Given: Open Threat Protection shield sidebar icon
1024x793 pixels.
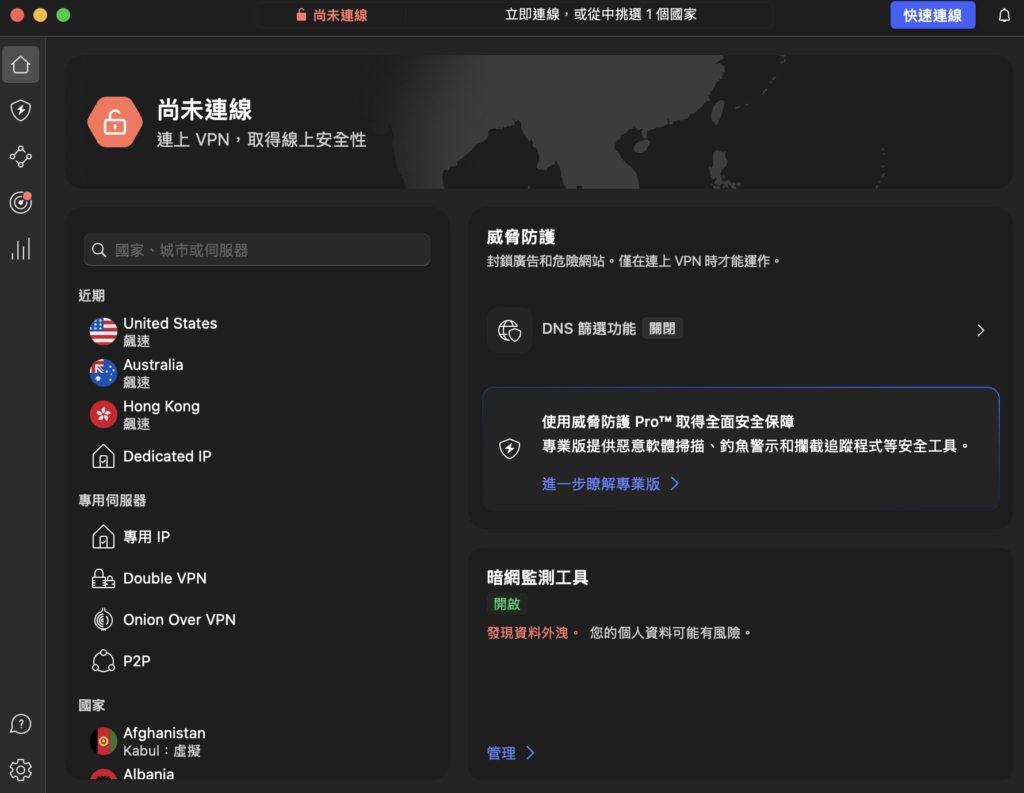Looking at the screenshot, I should (21, 110).
